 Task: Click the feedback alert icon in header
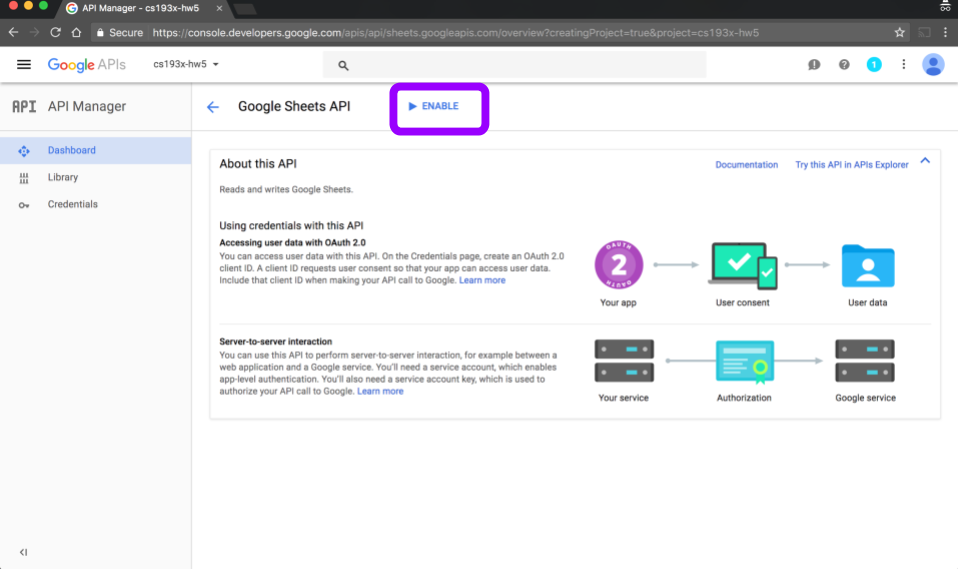814,65
